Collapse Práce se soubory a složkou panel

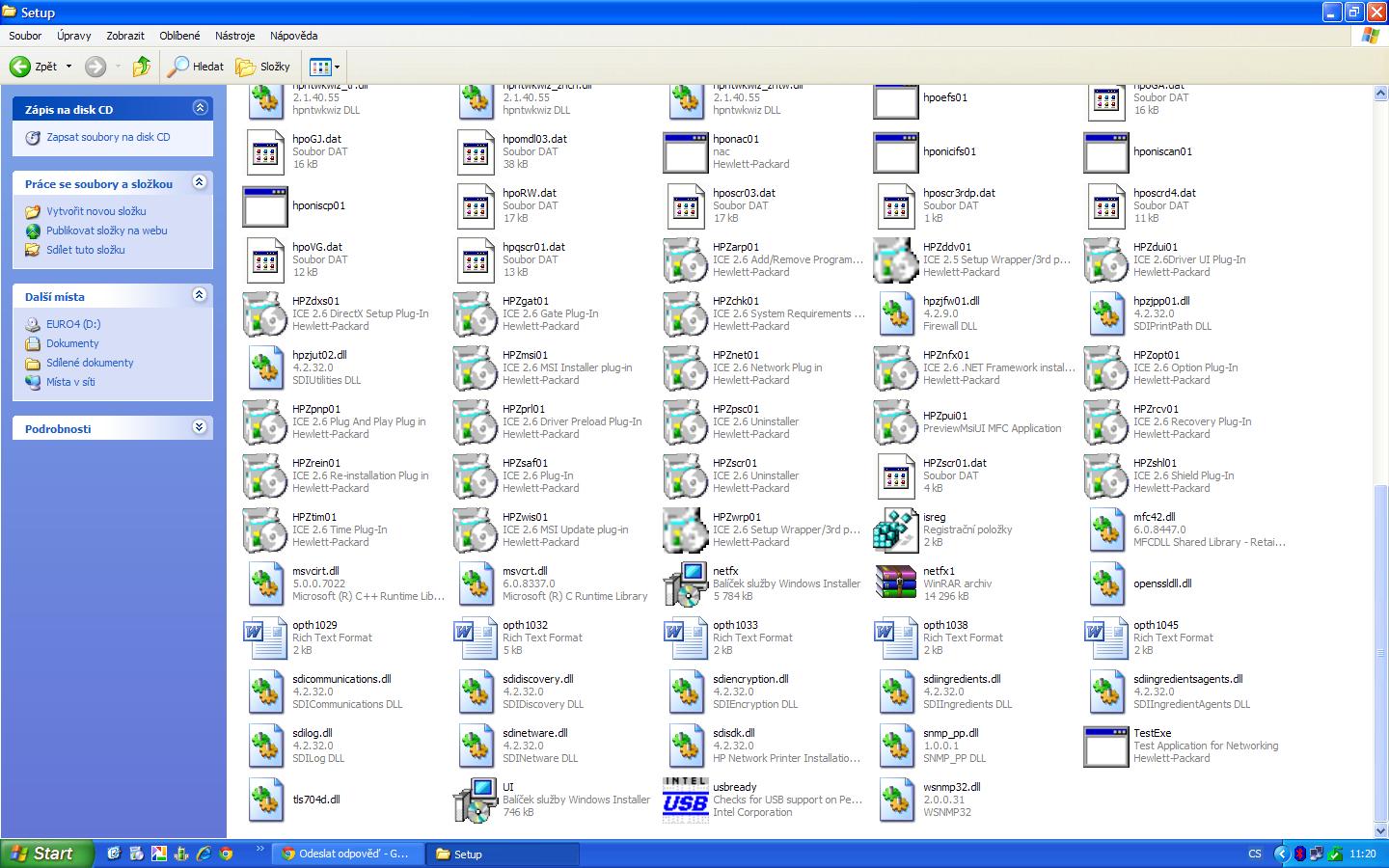click(200, 182)
